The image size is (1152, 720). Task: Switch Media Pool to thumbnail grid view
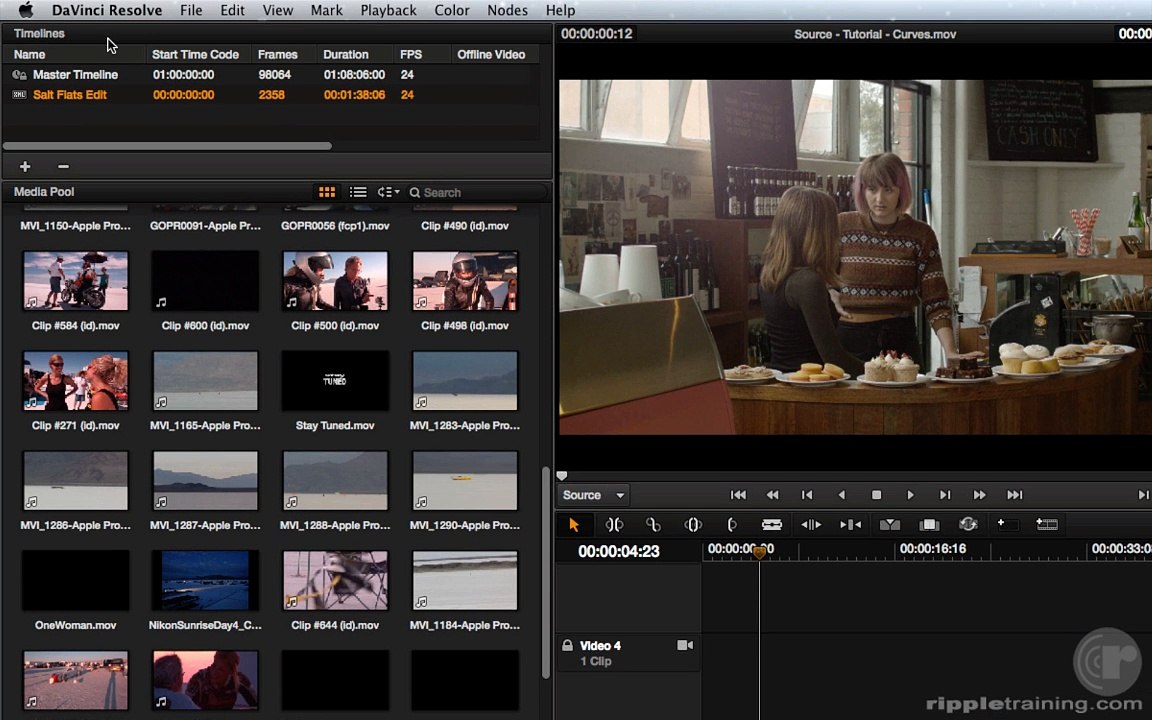coord(327,192)
